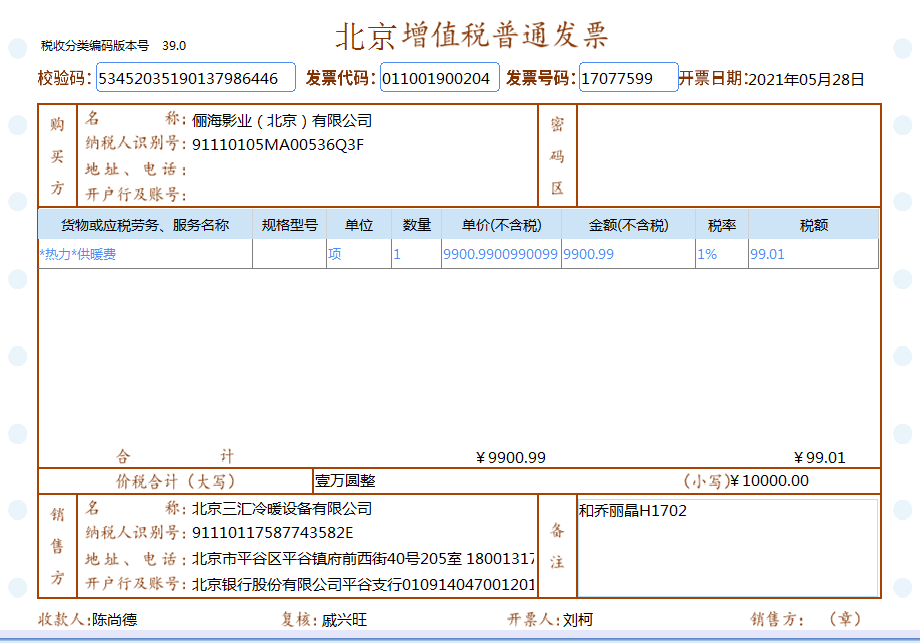Click the 单价(不含税) column header

click(501, 225)
